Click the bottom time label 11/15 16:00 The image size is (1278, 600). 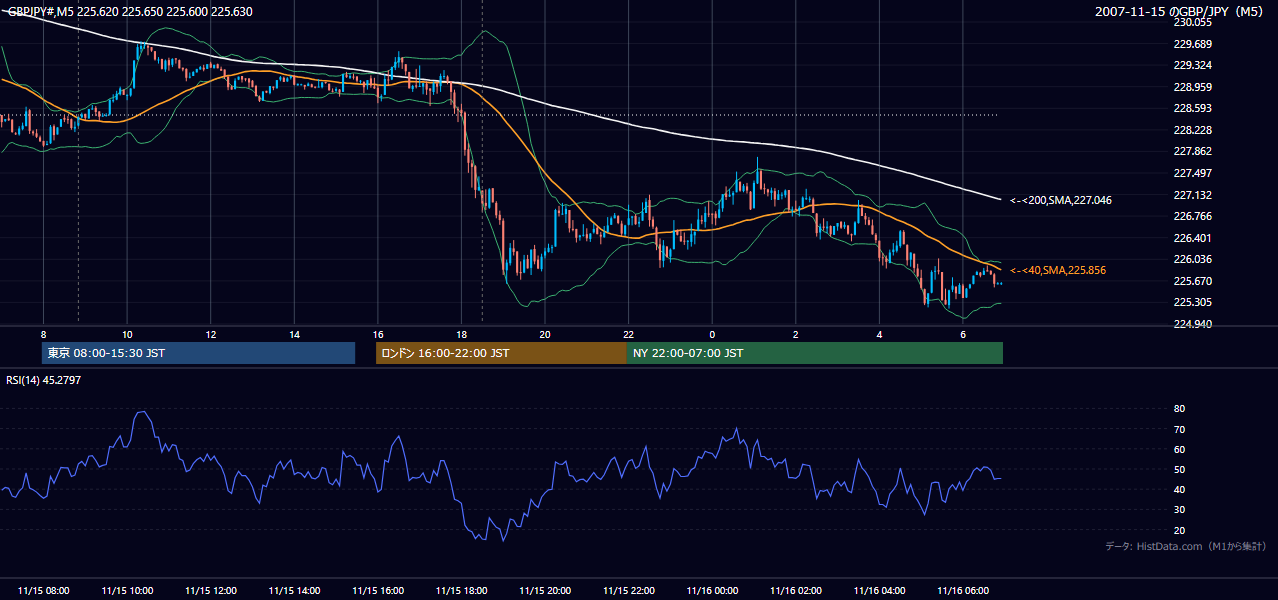click(x=378, y=591)
